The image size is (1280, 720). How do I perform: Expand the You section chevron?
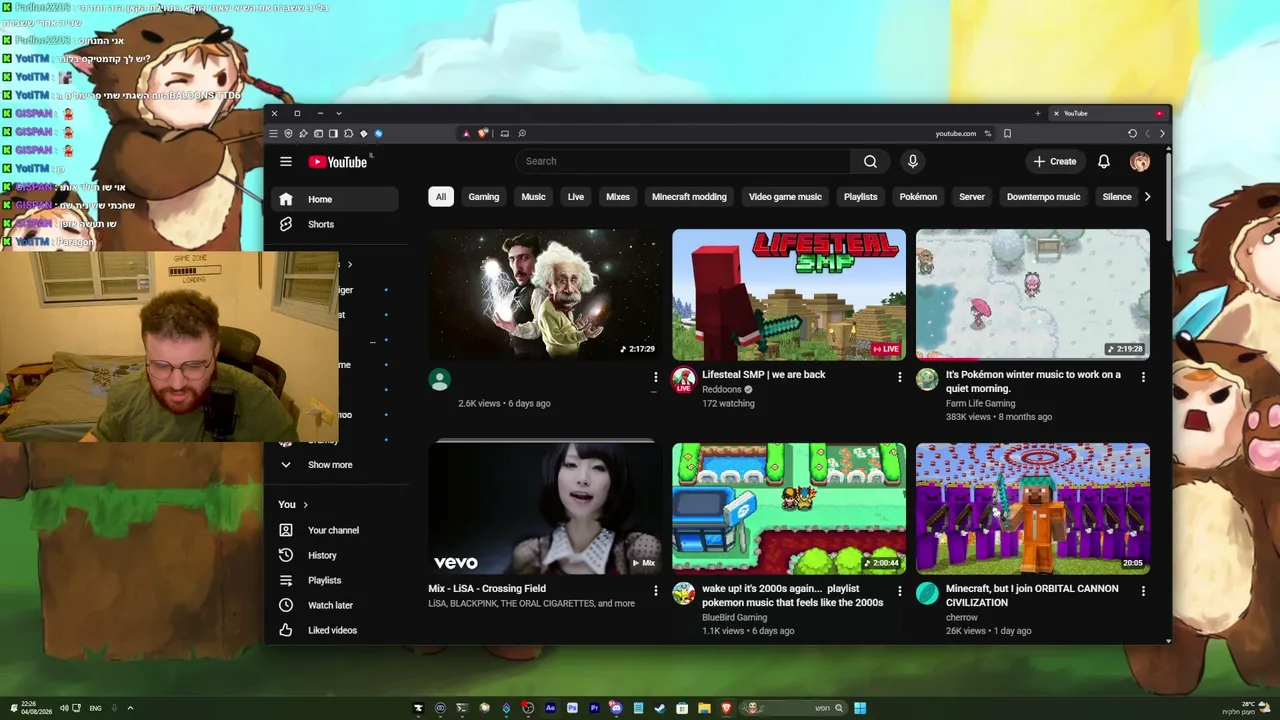305,505
